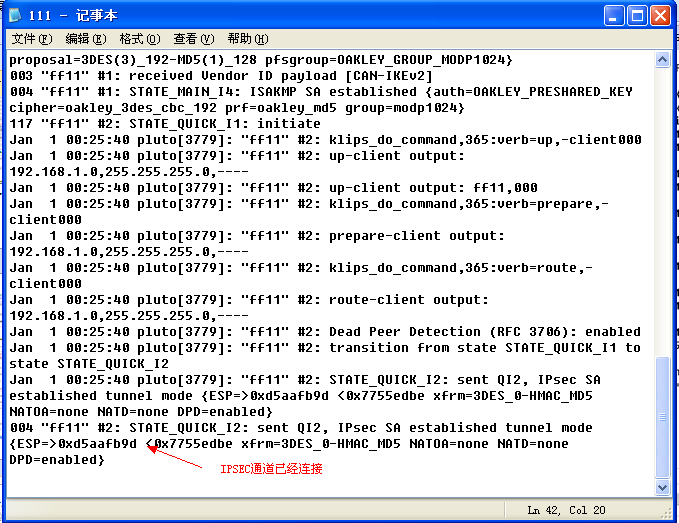This screenshot has width=679, height=523.
Task: Open the 编辑(E) menu
Action: [85, 39]
